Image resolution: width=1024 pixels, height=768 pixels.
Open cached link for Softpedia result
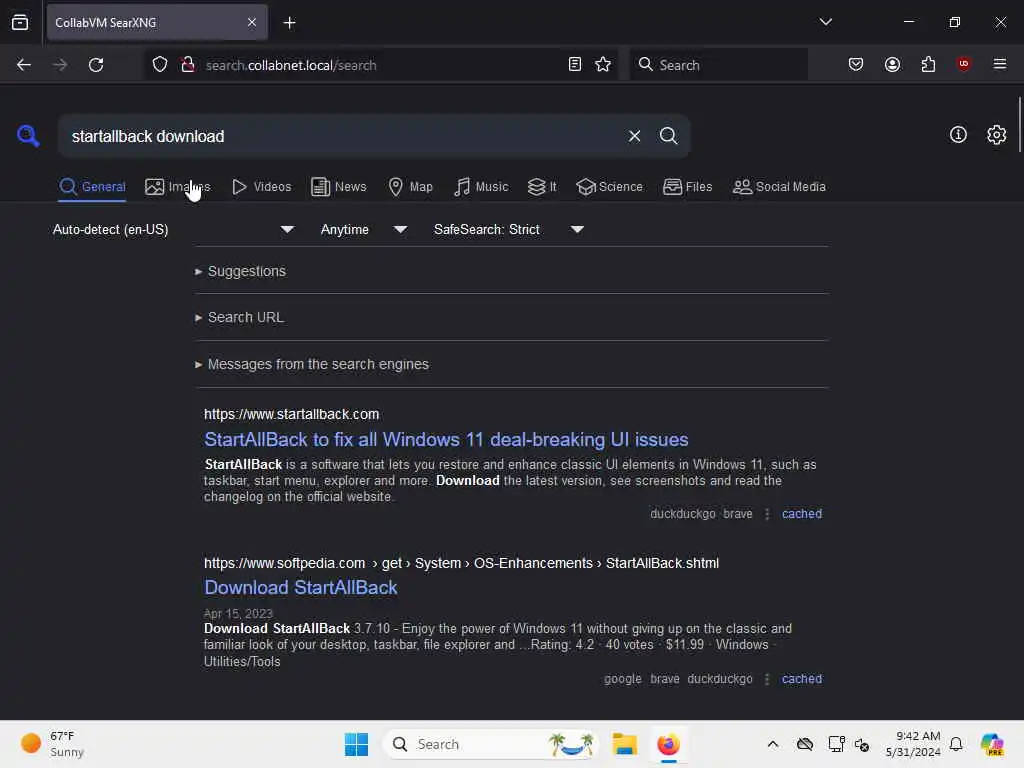point(801,679)
